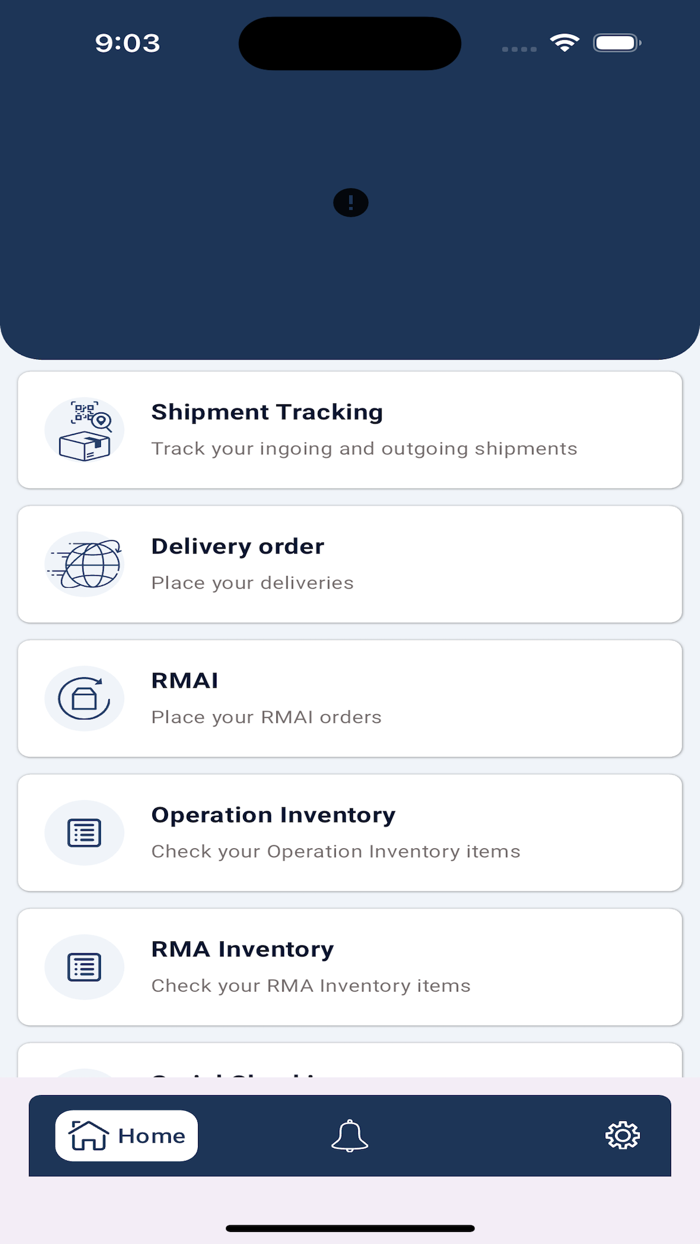Open the Delivery order card
Image resolution: width=700 pixels, height=1244 pixels.
(x=350, y=563)
